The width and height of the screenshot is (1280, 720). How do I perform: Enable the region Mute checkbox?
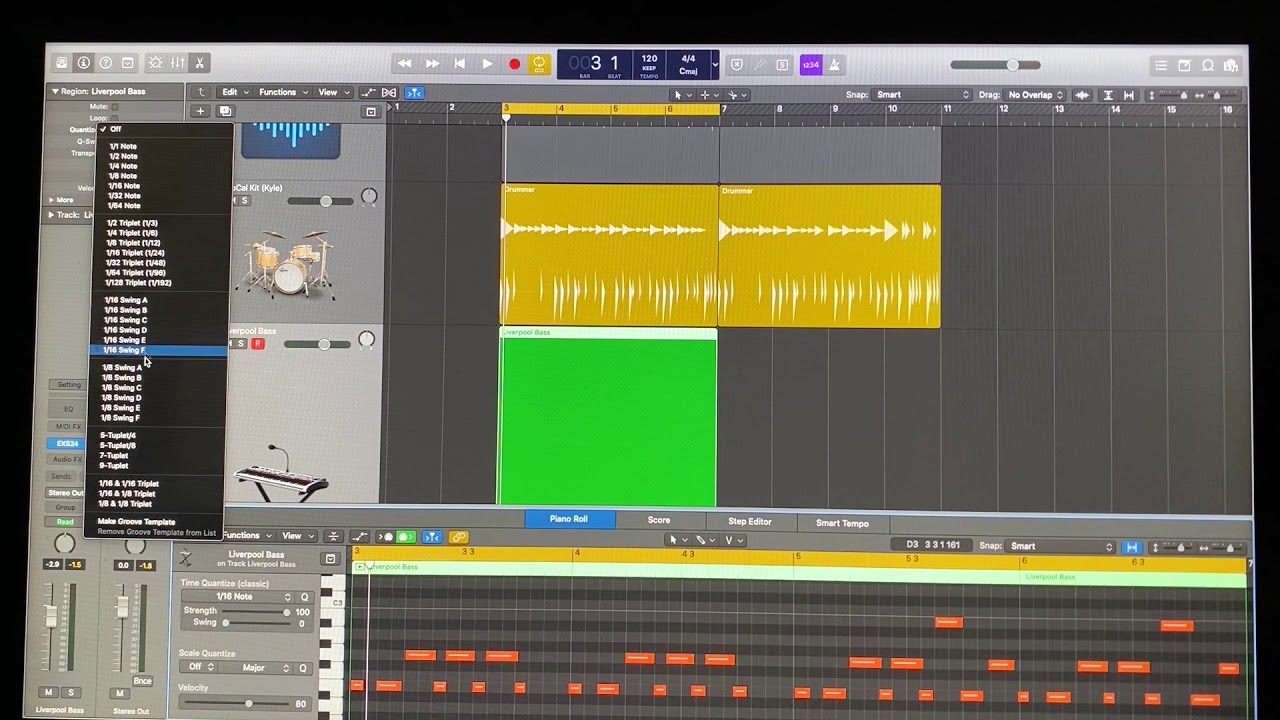point(115,106)
